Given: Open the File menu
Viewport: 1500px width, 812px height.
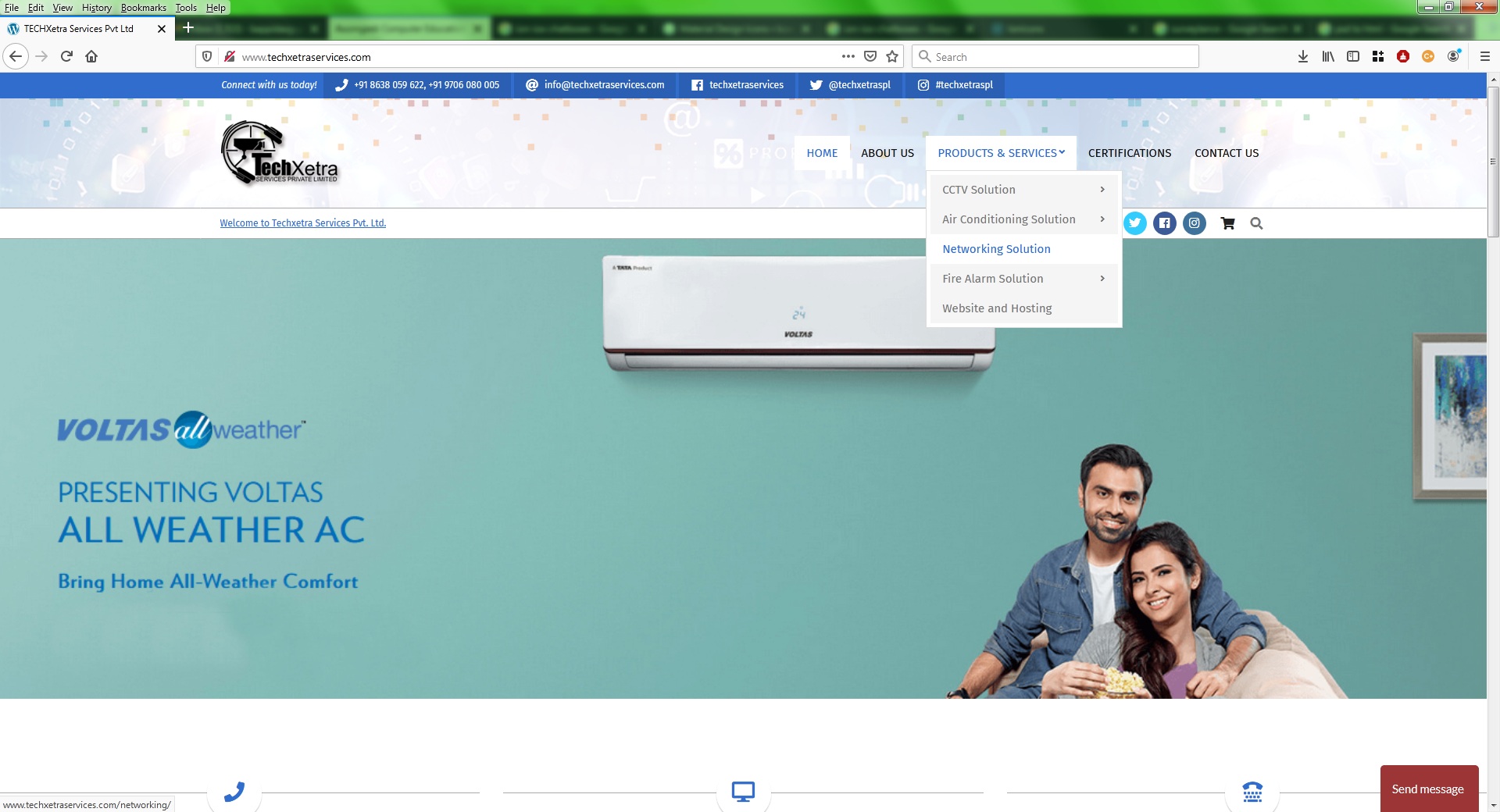Looking at the screenshot, I should [x=12, y=7].
